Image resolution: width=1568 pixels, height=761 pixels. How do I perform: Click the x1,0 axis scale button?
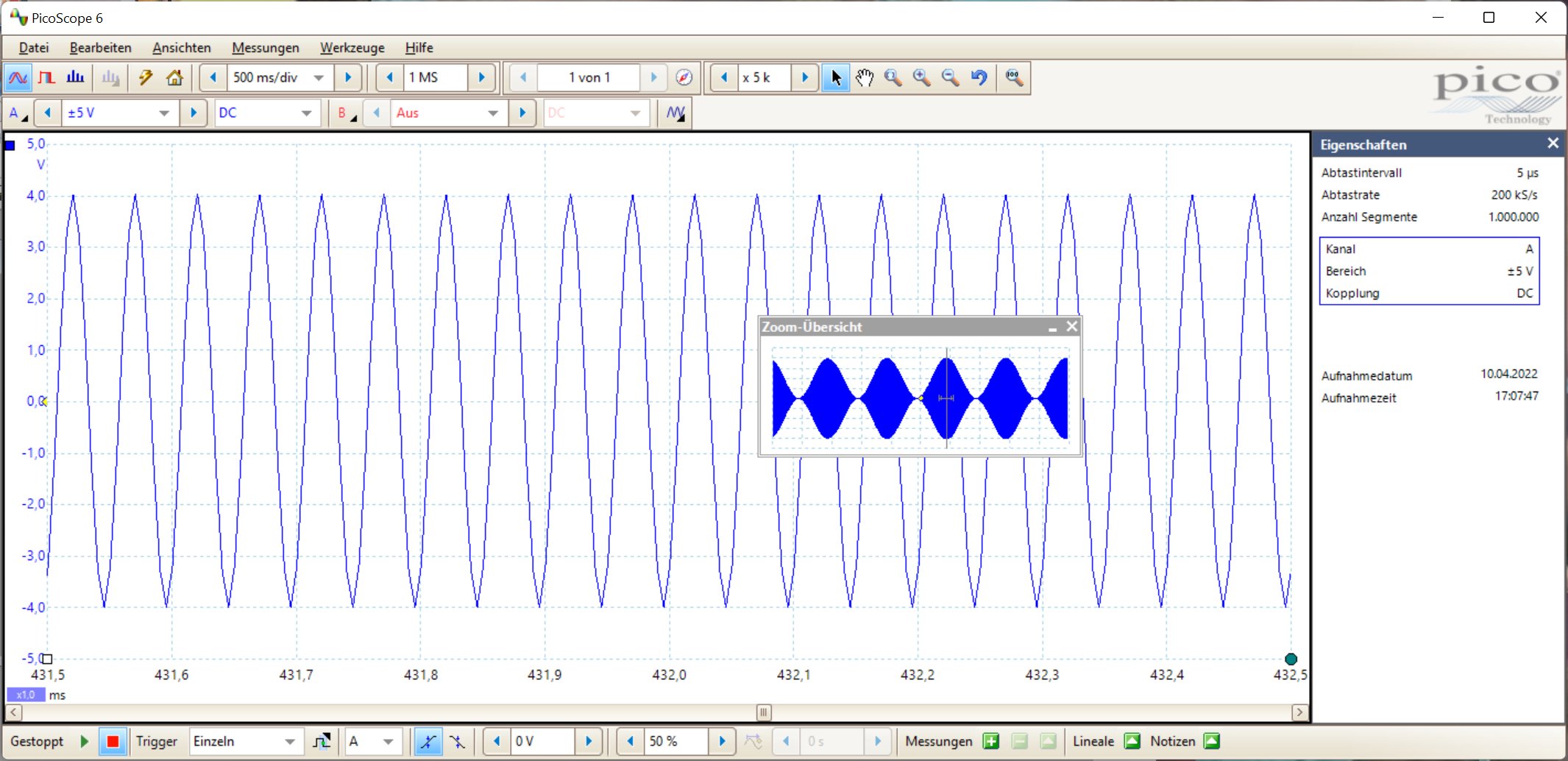point(26,695)
